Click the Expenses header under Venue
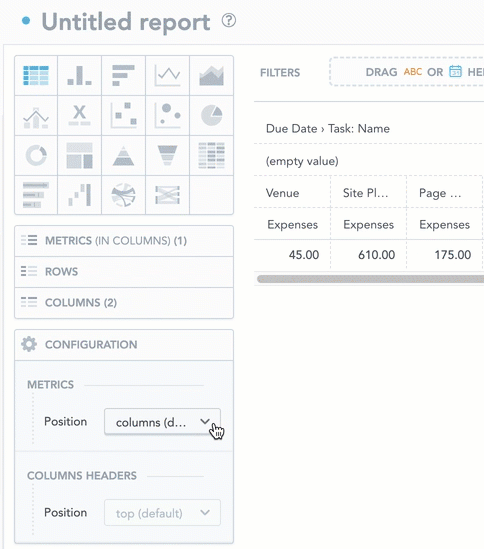484x549 pixels. point(292,224)
